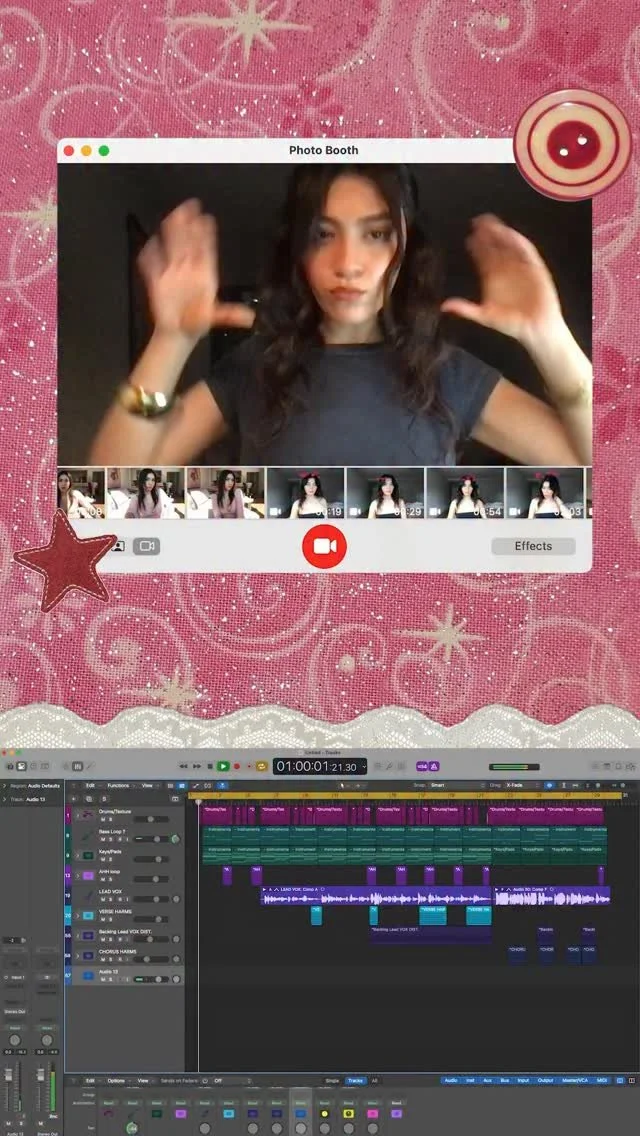Click the Drums/Texture track icon
640x1136 pixels.
pyautogui.click(x=87, y=815)
